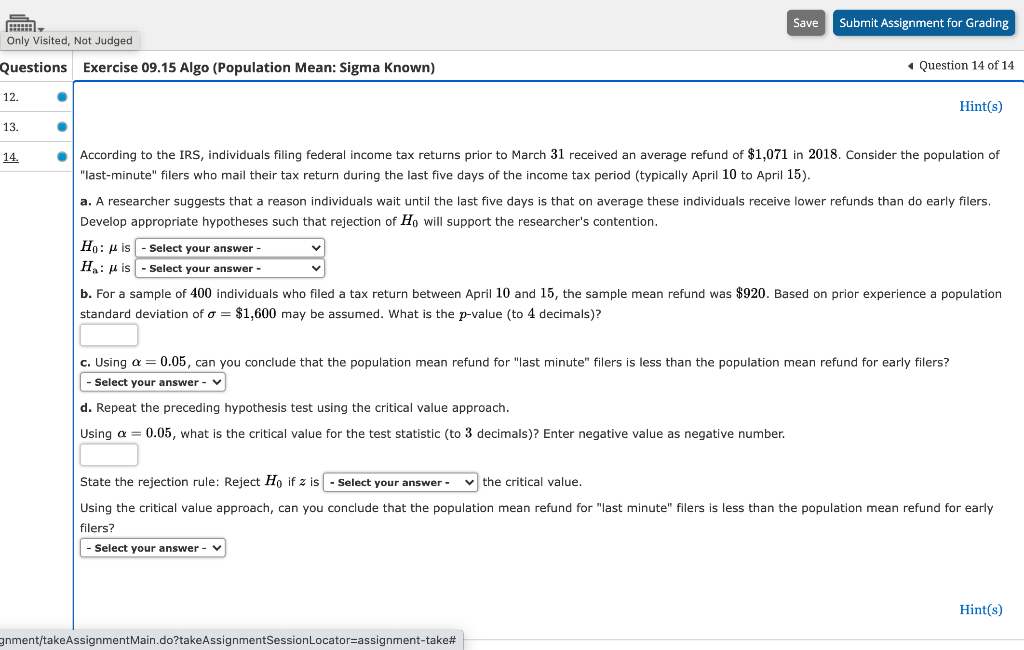Open the H0: μ is answer dropdown
The width and height of the screenshot is (1024, 650).
click(x=229, y=247)
